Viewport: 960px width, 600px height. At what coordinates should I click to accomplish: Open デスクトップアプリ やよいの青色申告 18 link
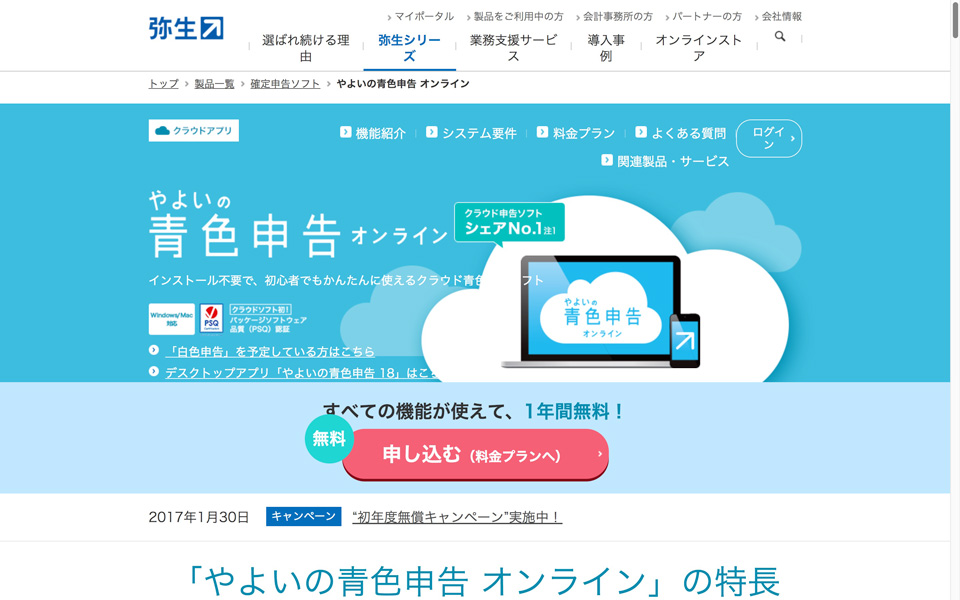301,373
